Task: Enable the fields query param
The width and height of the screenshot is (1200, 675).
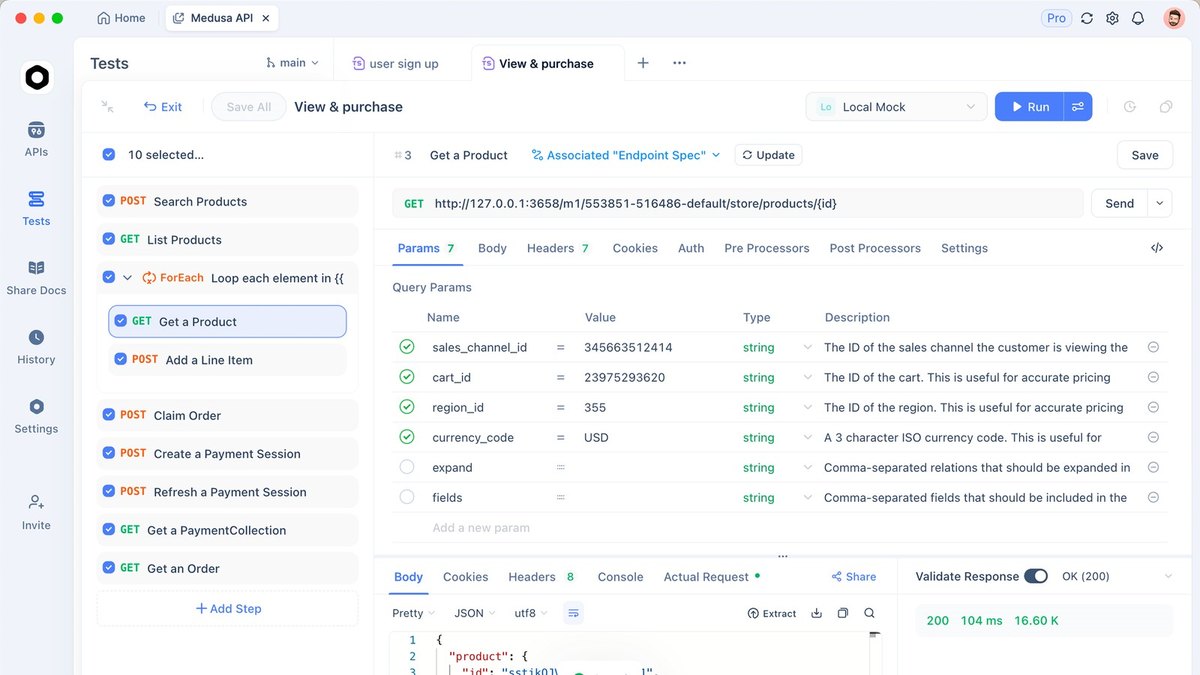Action: [x=407, y=497]
